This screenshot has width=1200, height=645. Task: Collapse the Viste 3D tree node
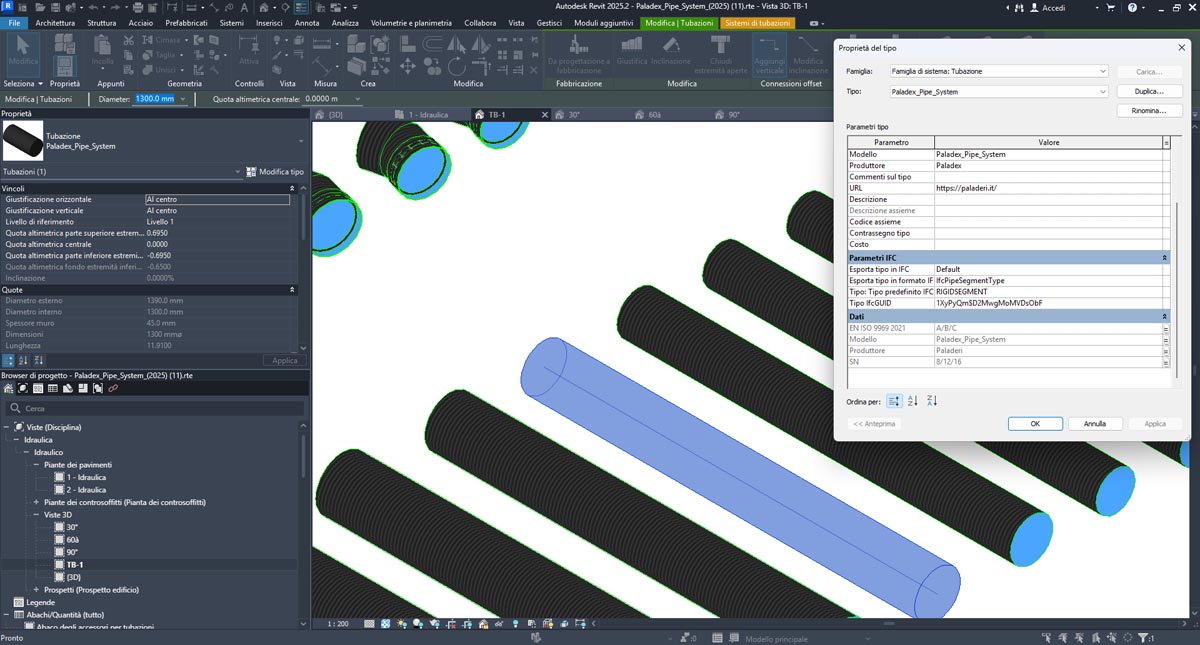click(x=36, y=513)
